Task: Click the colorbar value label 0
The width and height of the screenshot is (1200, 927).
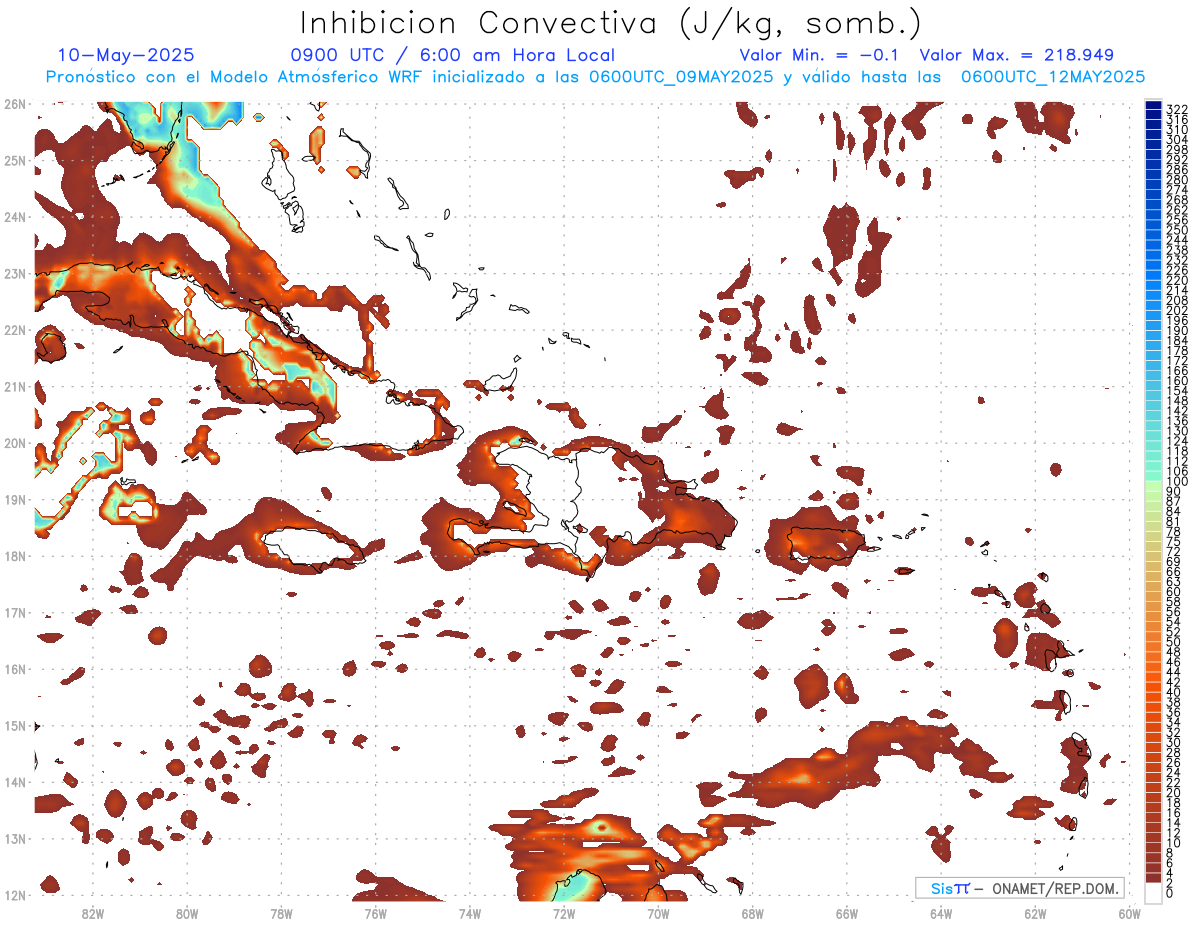Action: pyautogui.click(x=1170, y=893)
